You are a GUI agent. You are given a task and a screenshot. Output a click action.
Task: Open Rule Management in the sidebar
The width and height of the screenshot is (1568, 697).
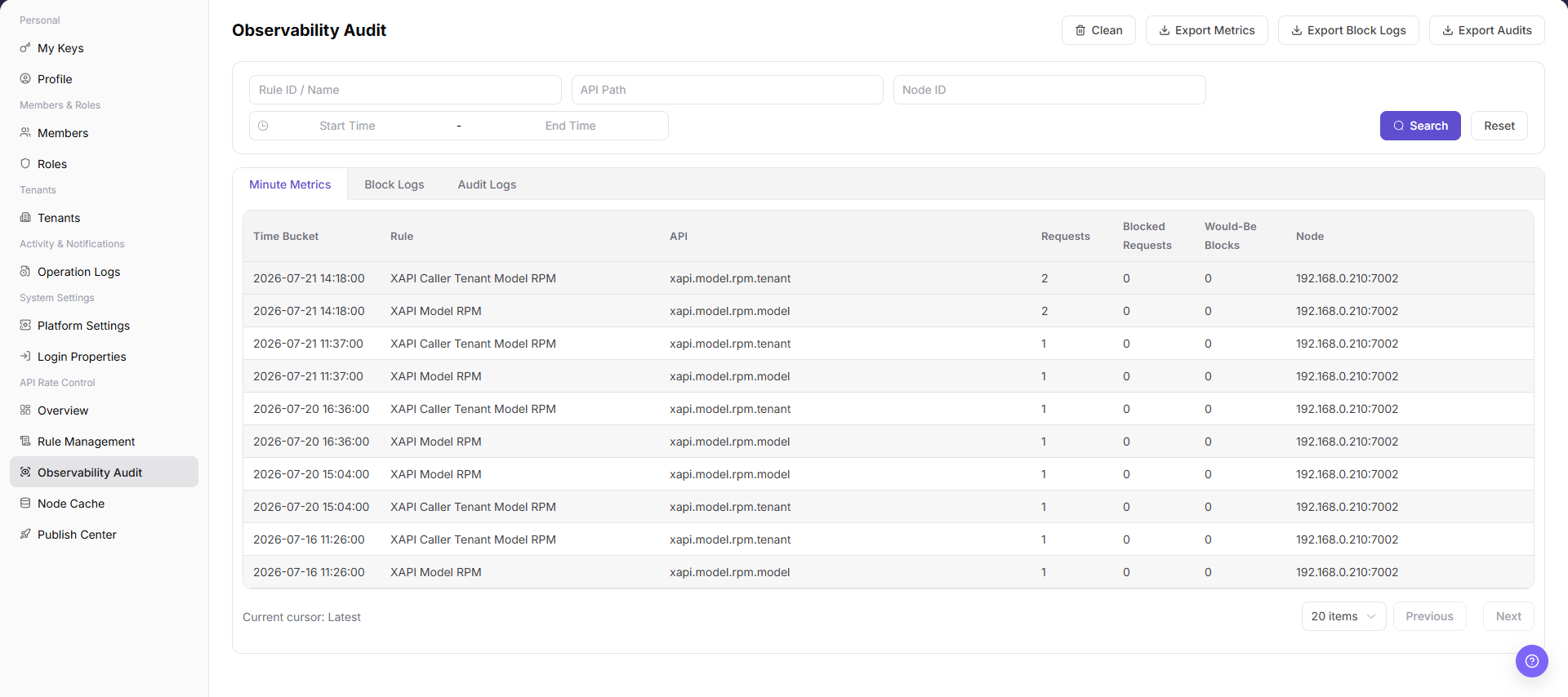[104, 442]
